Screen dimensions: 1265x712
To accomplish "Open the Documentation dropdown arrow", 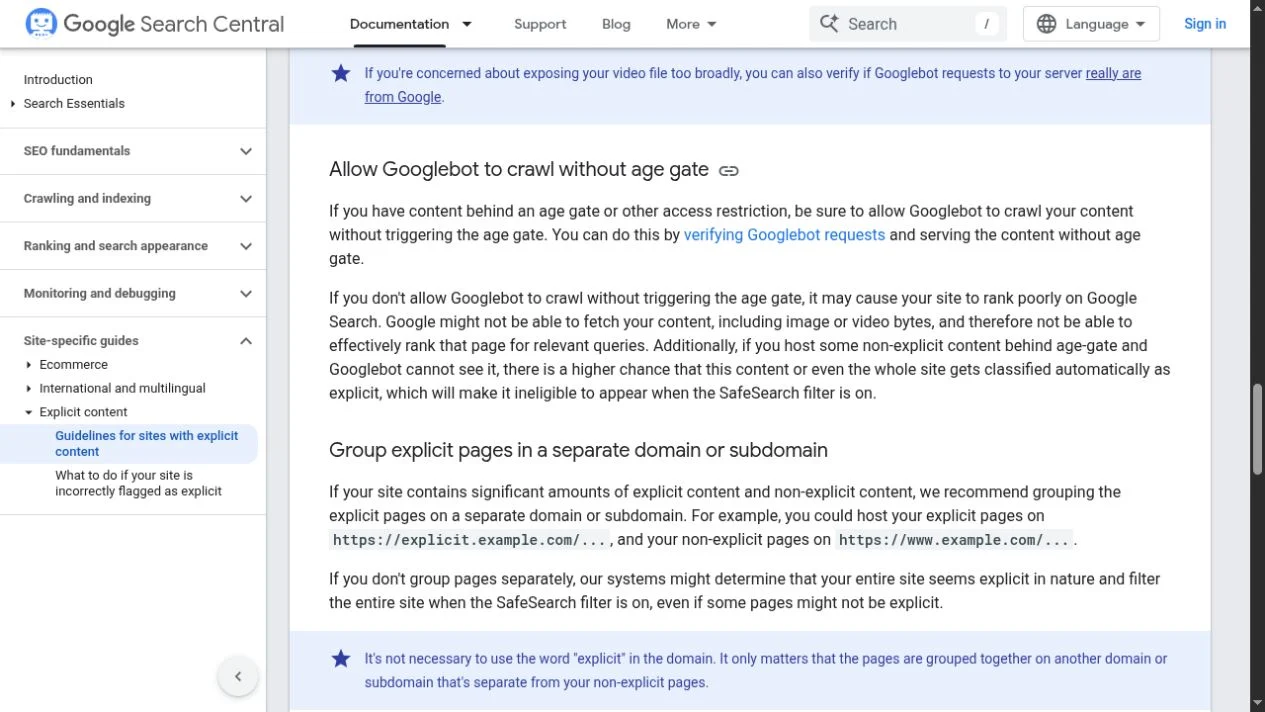I will 467,24.
